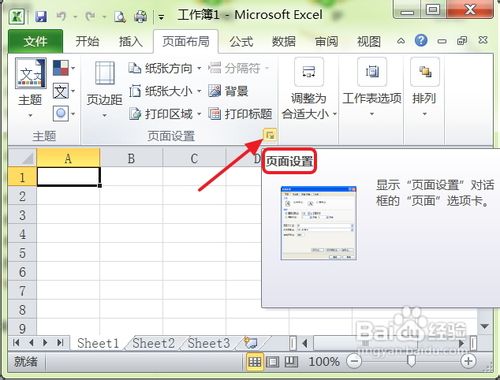Open Print Preview from quick access toolbar
The image size is (500, 380).
[x=120, y=16]
